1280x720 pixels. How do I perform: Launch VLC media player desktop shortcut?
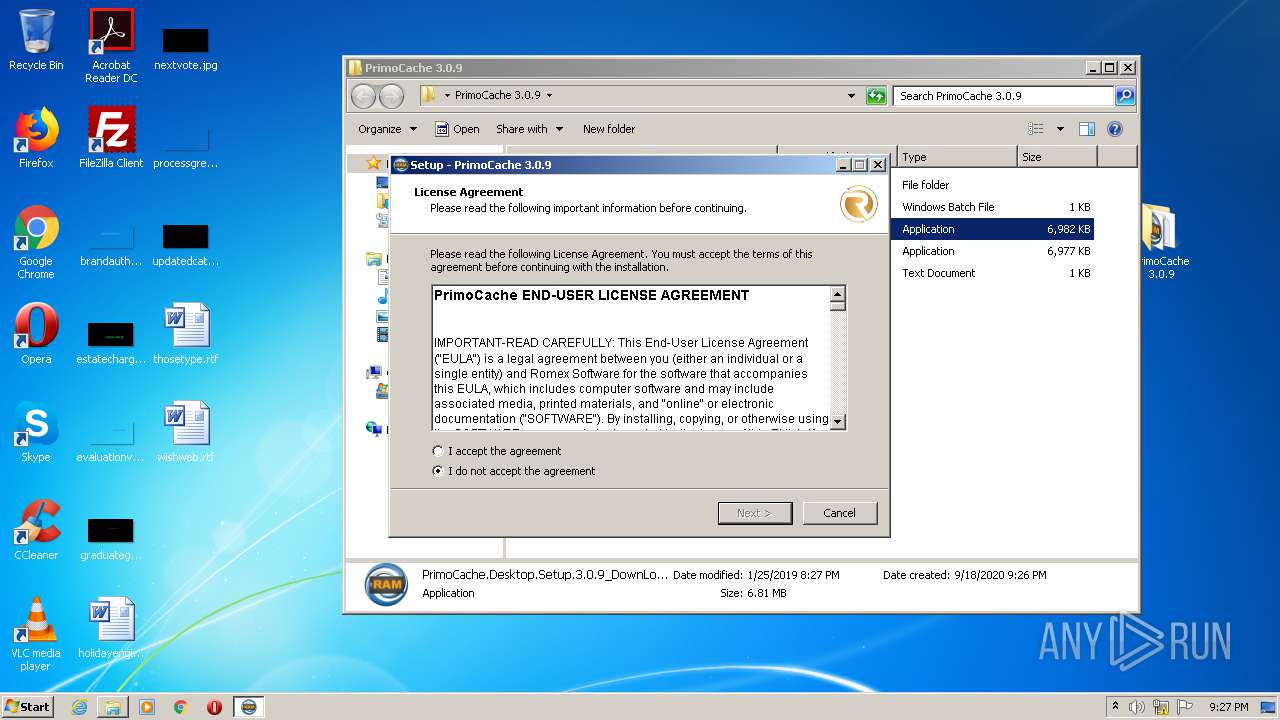pyautogui.click(x=36, y=634)
